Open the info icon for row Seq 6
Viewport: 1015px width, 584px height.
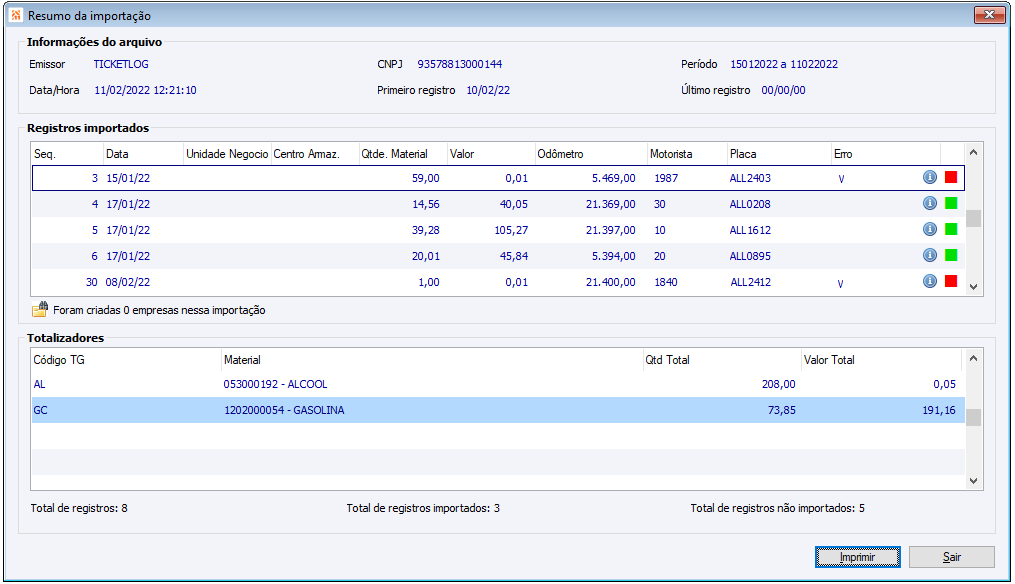(930, 255)
